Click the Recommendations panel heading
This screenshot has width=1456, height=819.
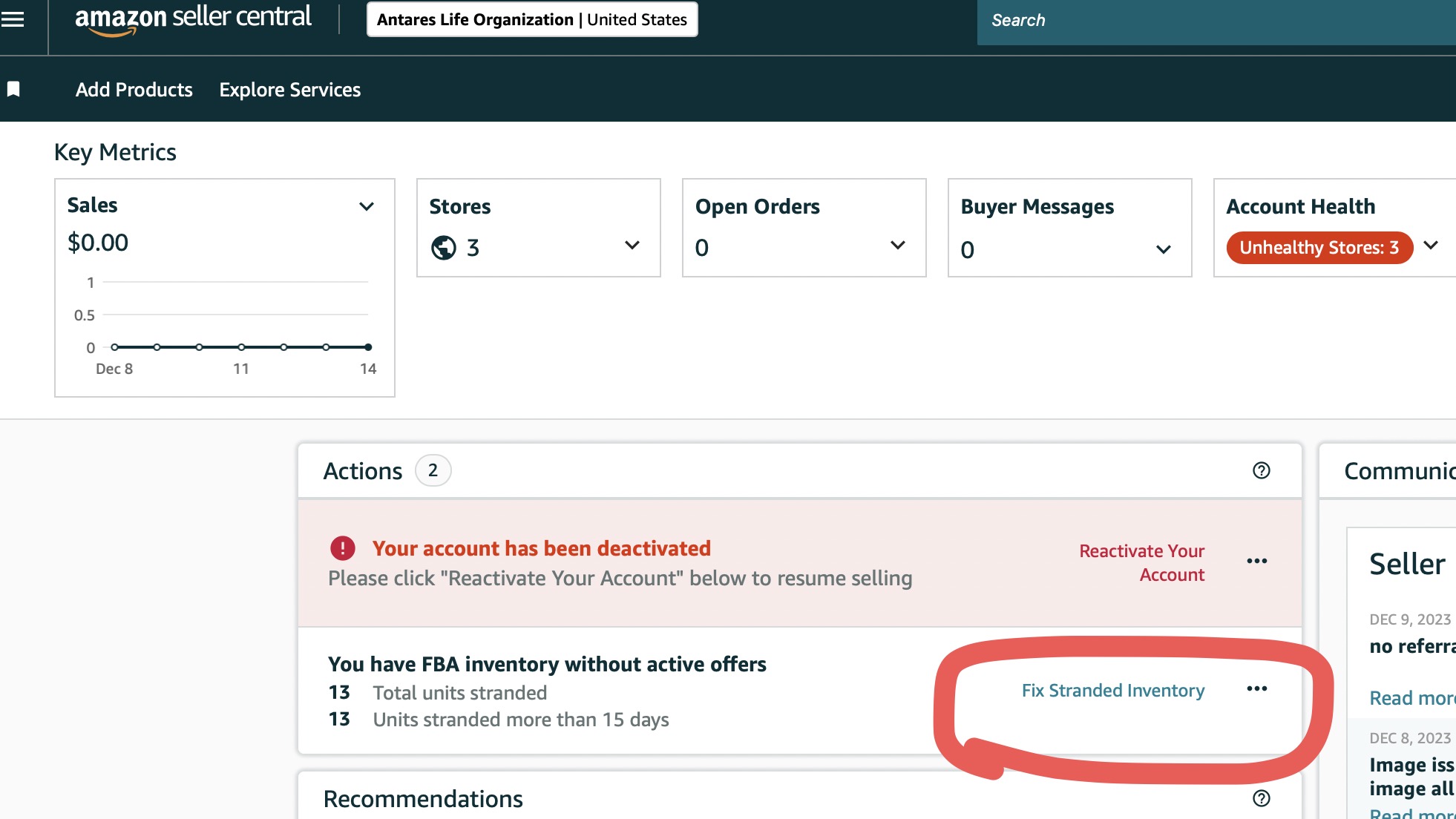[423, 799]
